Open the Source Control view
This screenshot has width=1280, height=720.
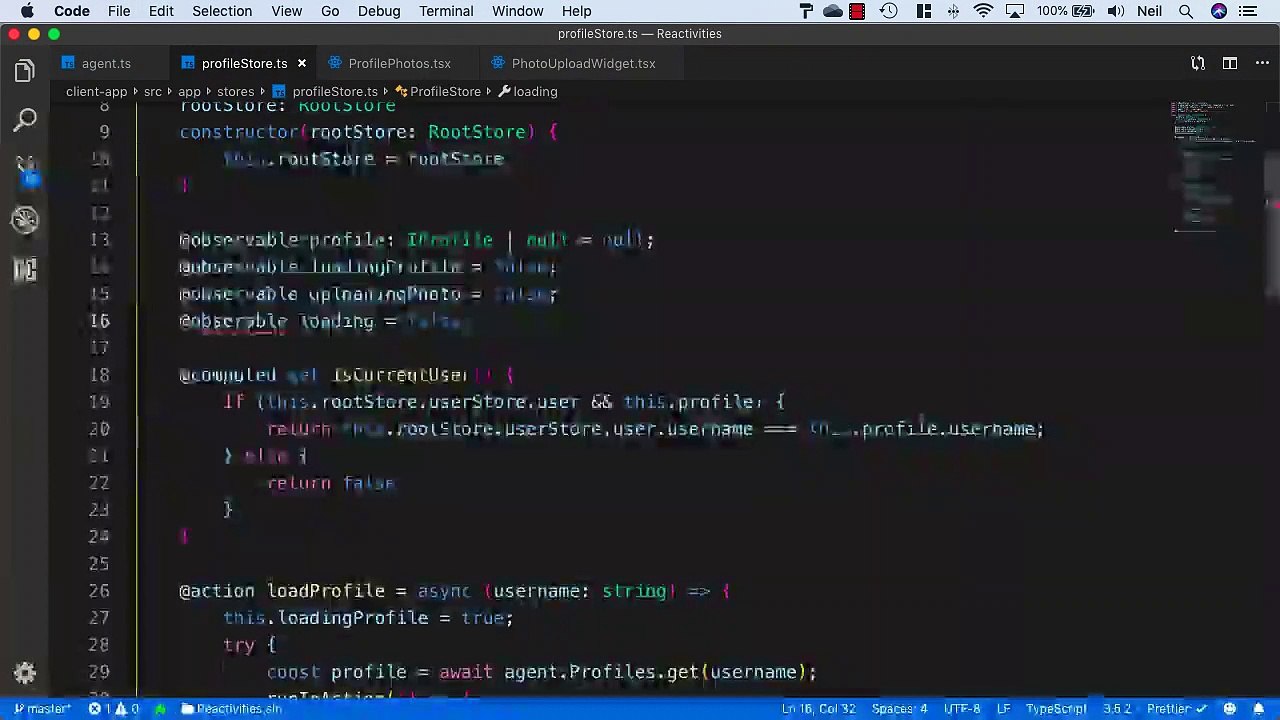point(25,170)
